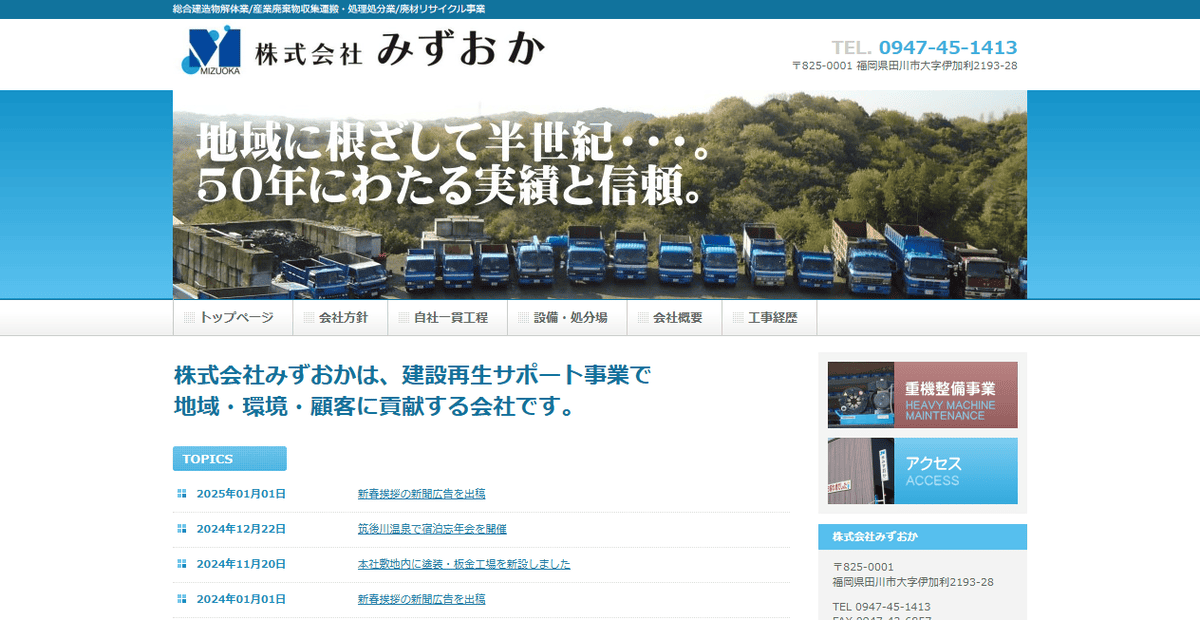Open the アクセス (ACCESS) banner
This screenshot has width=1200, height=620.
point(922,471)
